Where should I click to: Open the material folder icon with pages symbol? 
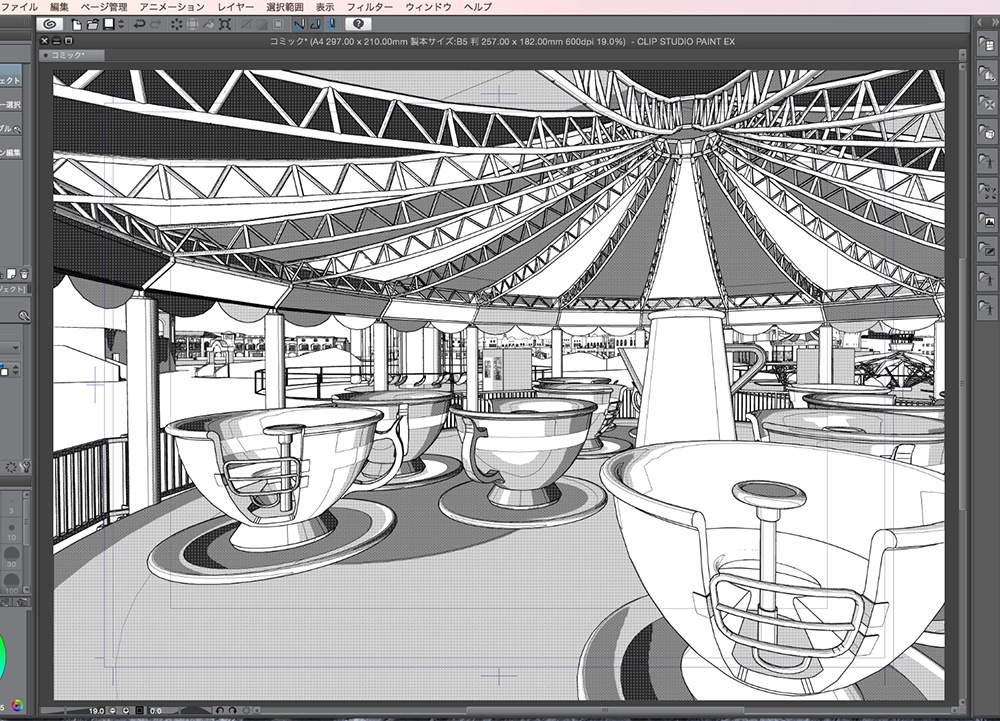pyautogui.click(x=986, y=73)
